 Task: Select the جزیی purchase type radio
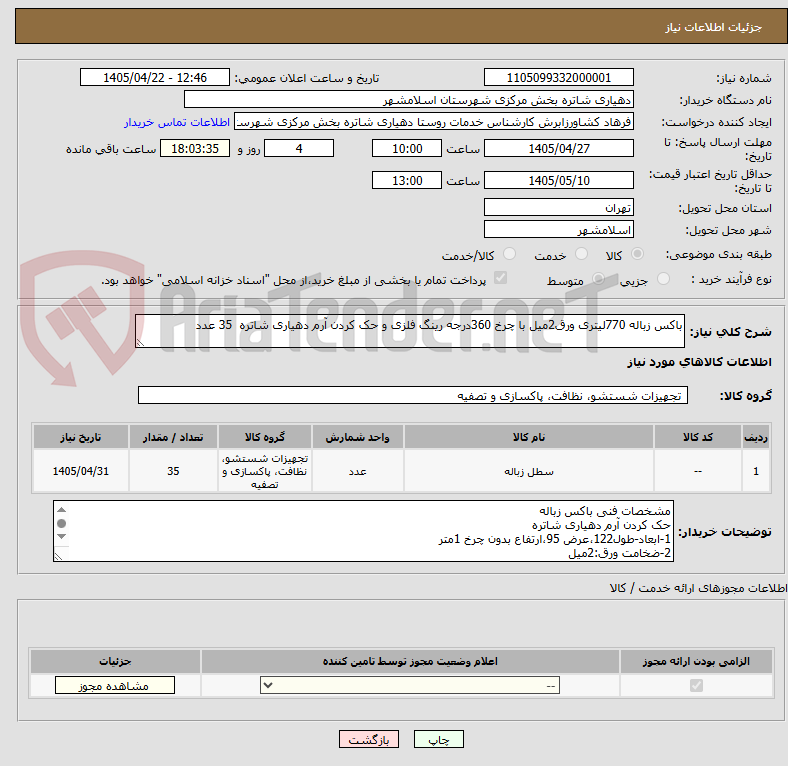[x=663, y=279]
